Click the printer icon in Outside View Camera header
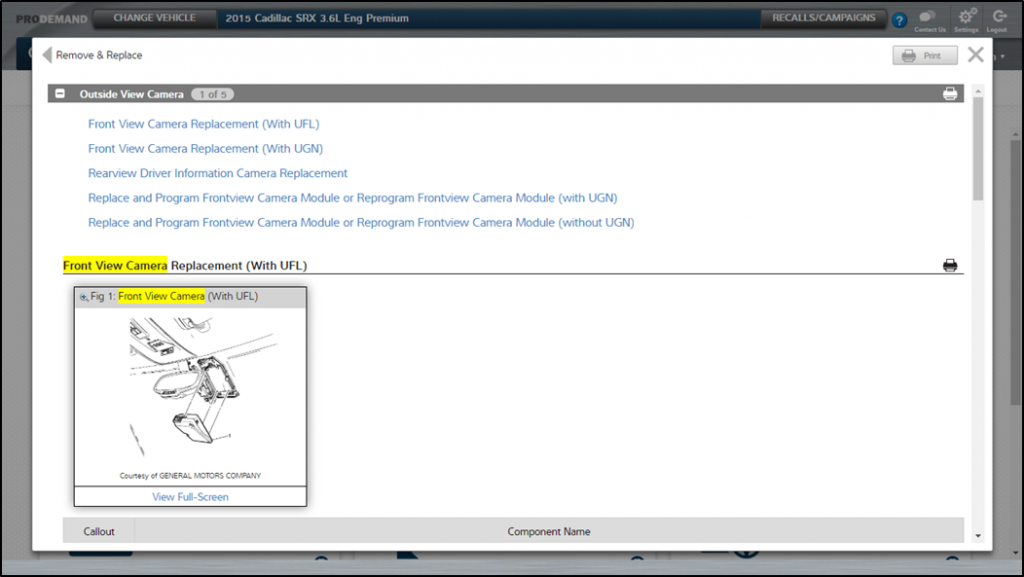1024x577 pixels. tap(950, 94)
